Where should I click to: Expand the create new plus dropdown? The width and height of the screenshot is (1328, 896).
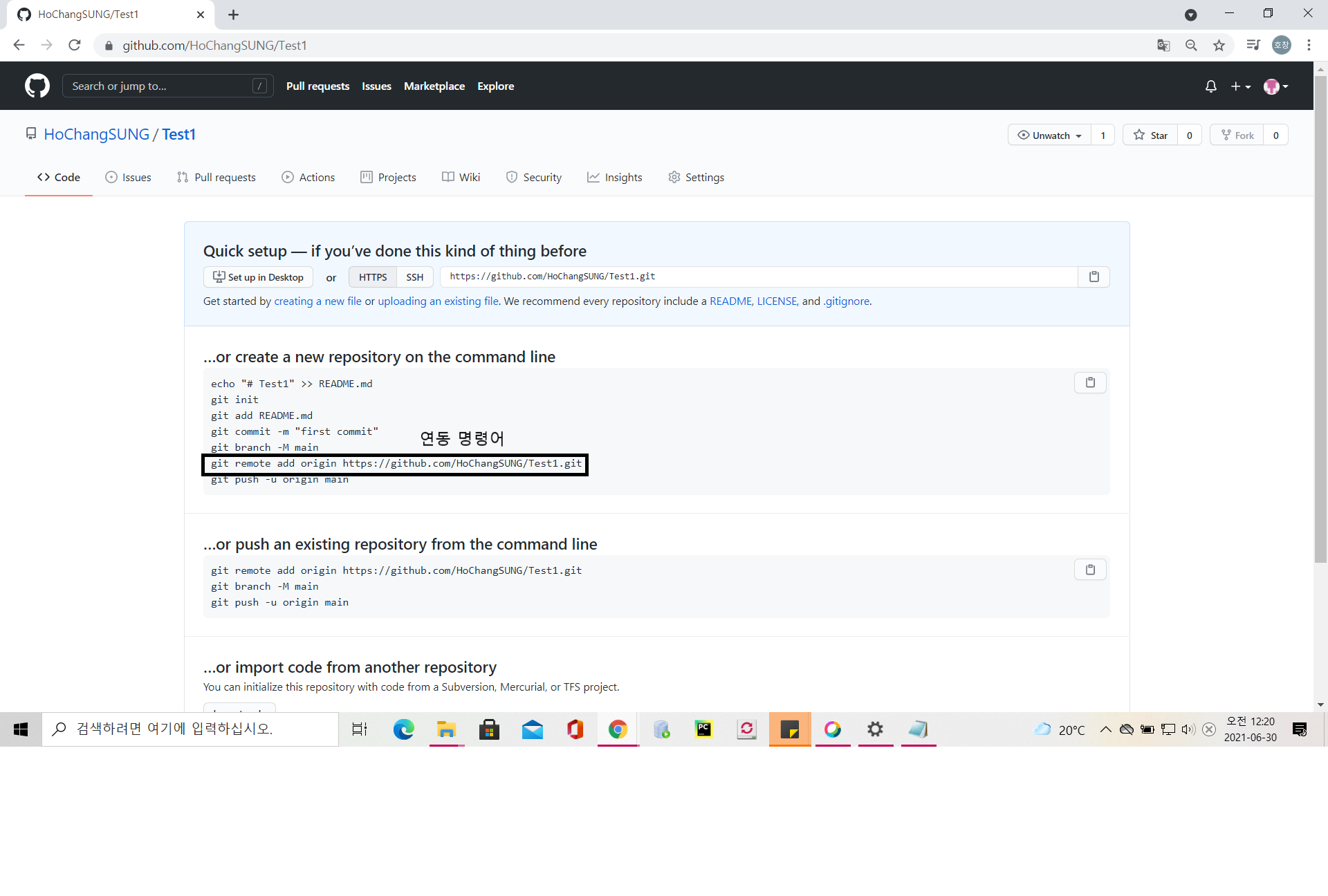click(x=1241, y=86)
